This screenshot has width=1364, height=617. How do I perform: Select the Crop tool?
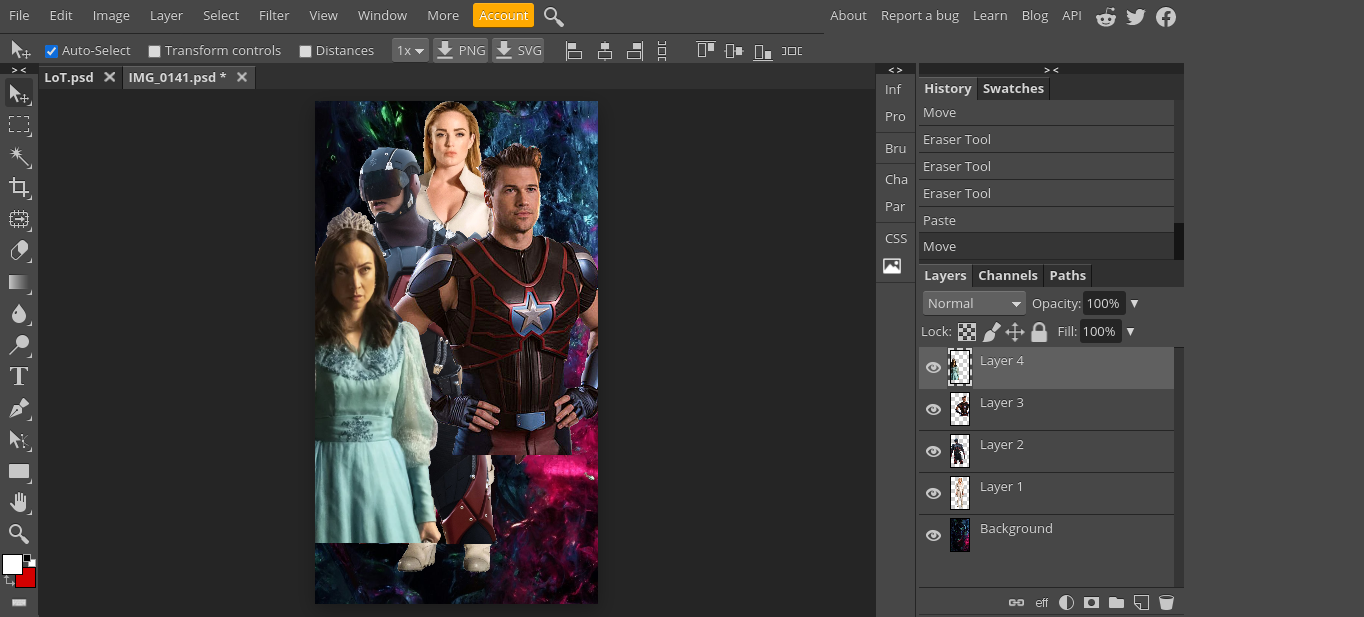point(19,187)
